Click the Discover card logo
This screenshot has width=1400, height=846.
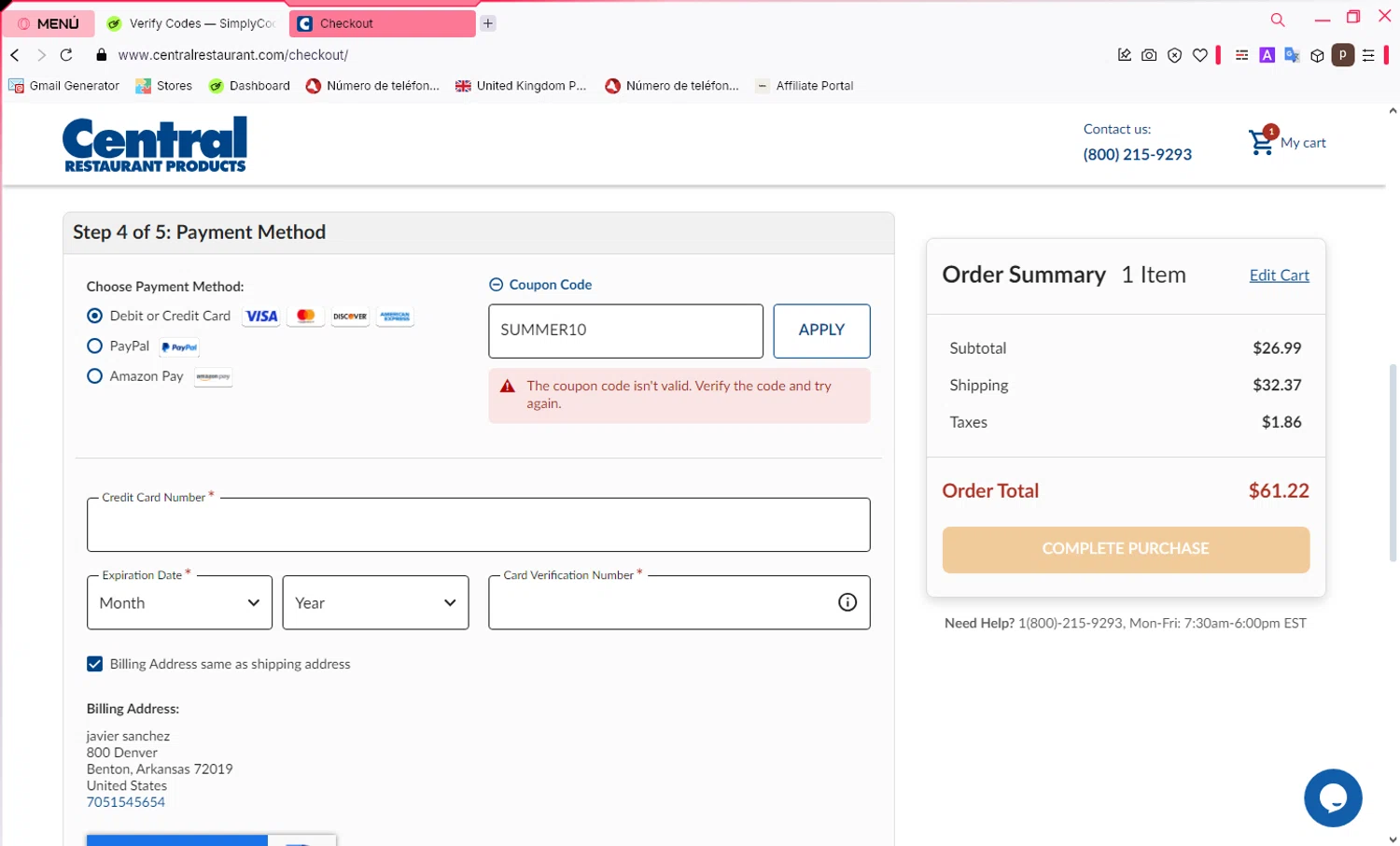point(350,317)
